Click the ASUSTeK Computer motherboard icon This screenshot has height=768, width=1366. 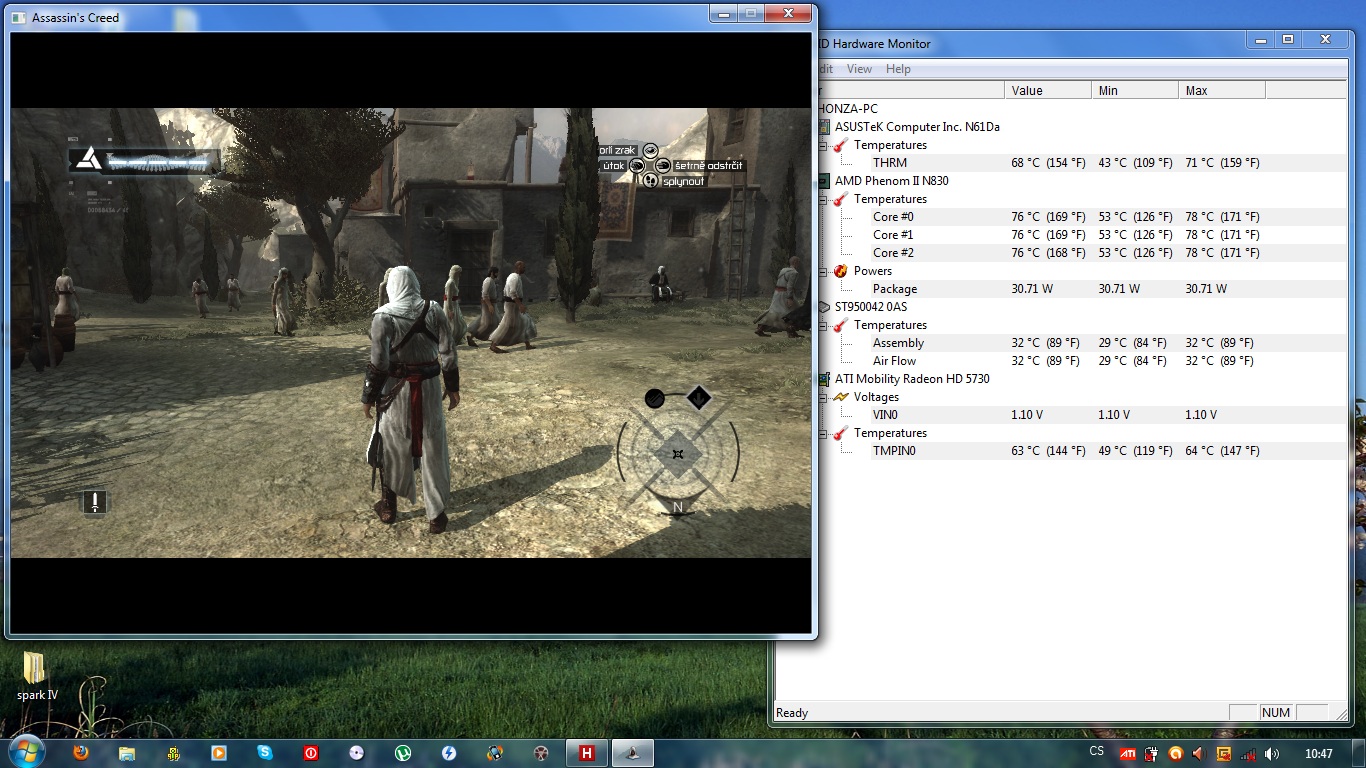[x=825, y=127]
